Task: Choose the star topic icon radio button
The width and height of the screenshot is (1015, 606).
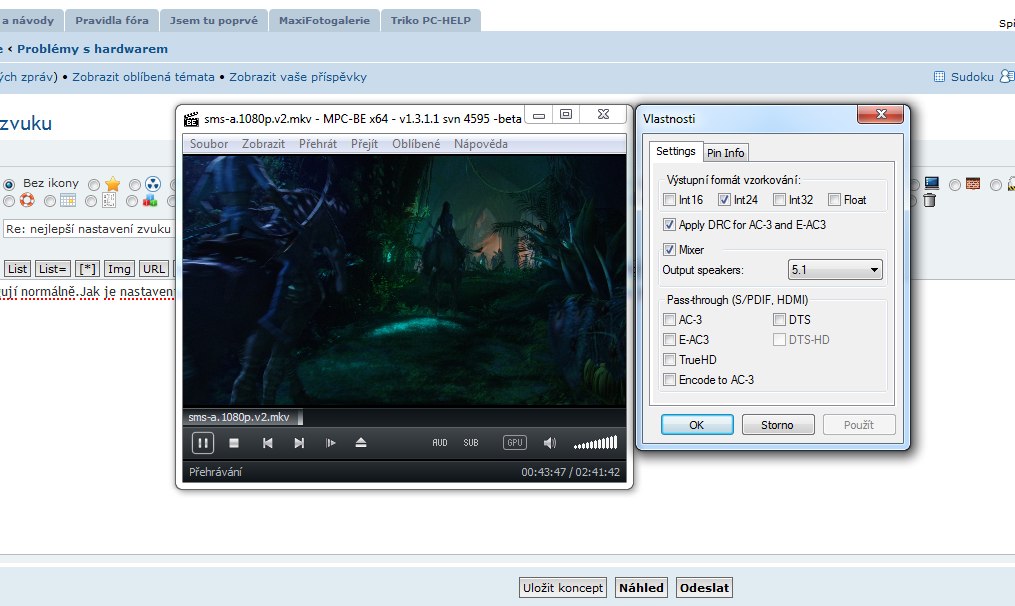Action: click(94, 185)
